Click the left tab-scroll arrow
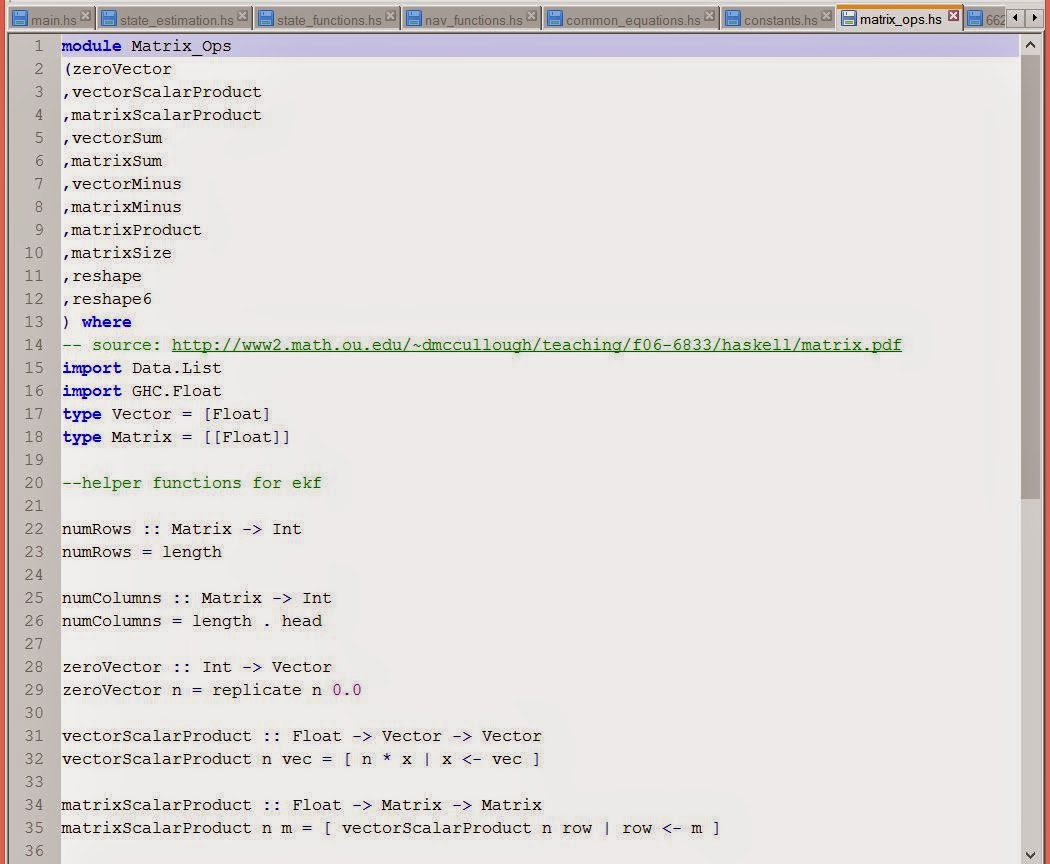This screenshot has height=864, width=1050. pyautogui.click(x=1014, y=17)
